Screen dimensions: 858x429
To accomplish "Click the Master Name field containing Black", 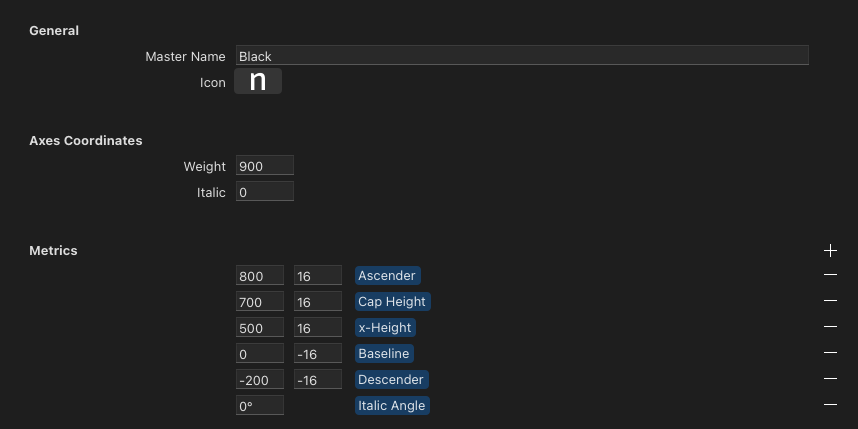I will tap(521, 57).
